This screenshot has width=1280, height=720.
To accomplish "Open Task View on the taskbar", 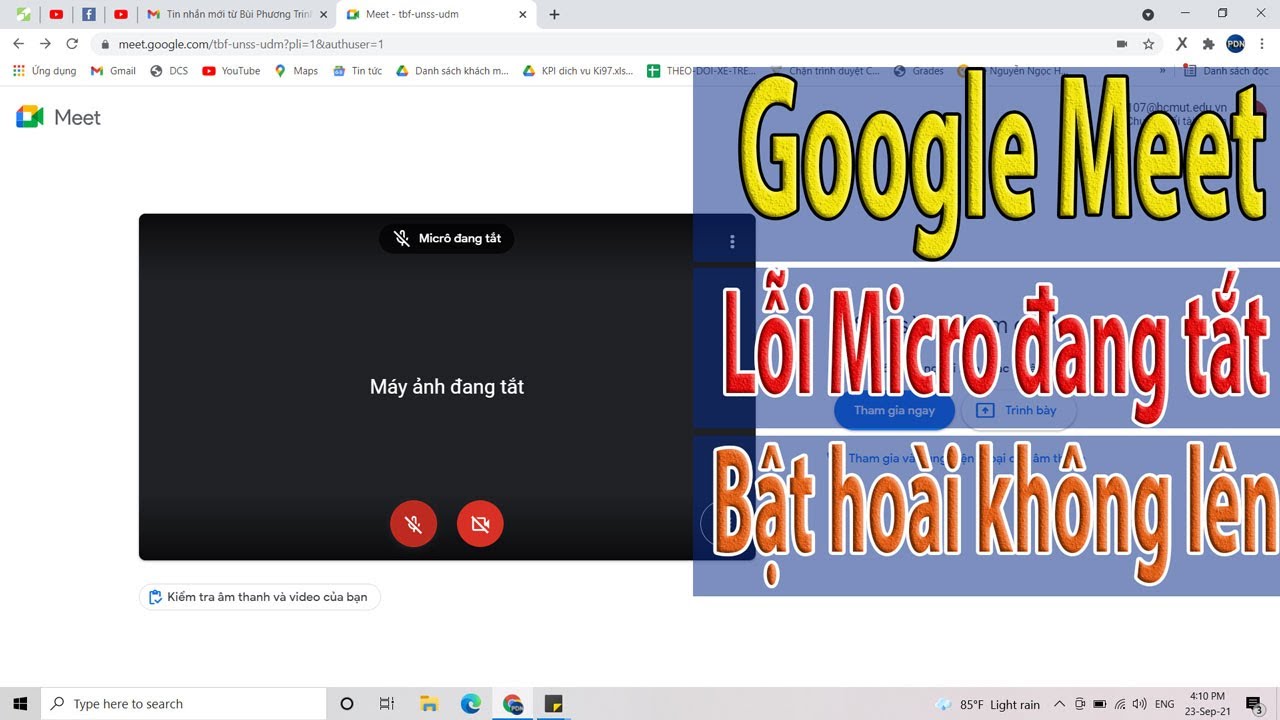I will (x=387, y=704).
